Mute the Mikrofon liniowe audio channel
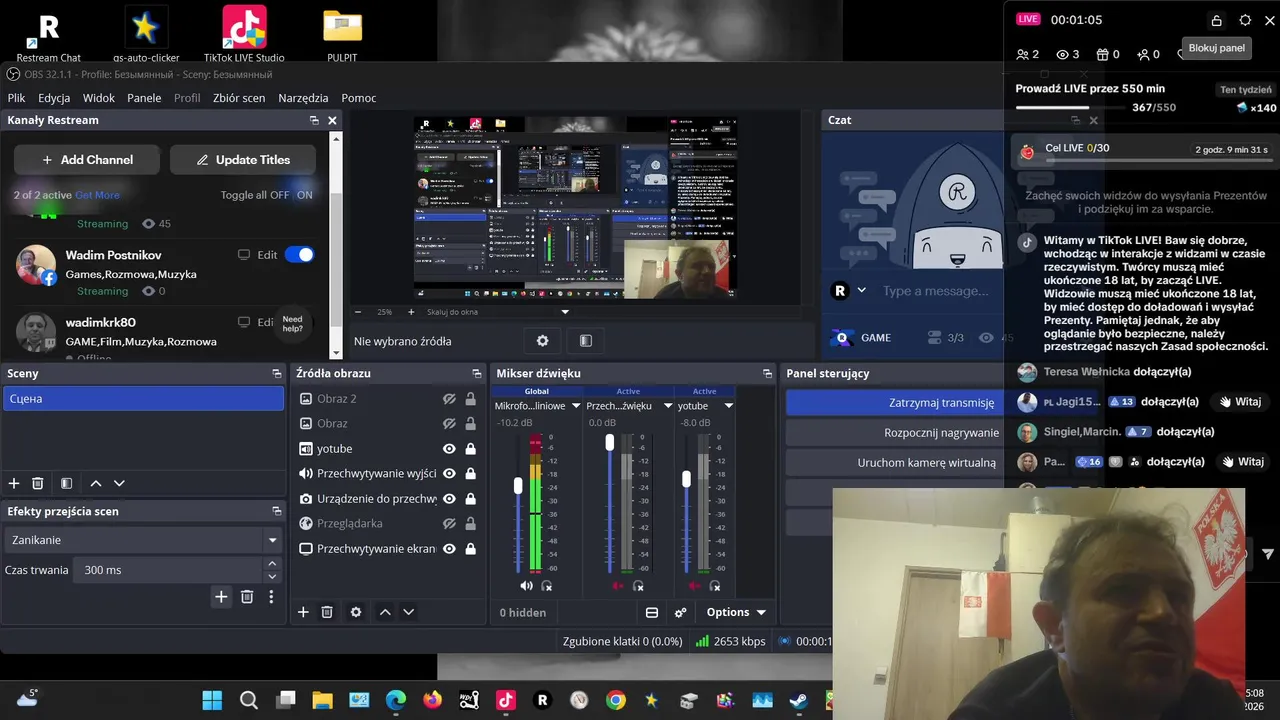The image size is (1280, 720). tap(526, 586)
